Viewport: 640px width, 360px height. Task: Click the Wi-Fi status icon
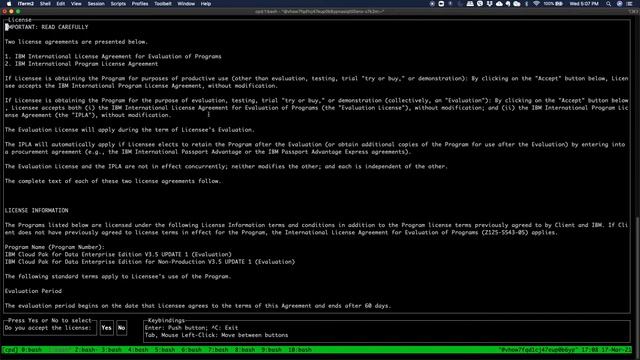pos(536,4)
